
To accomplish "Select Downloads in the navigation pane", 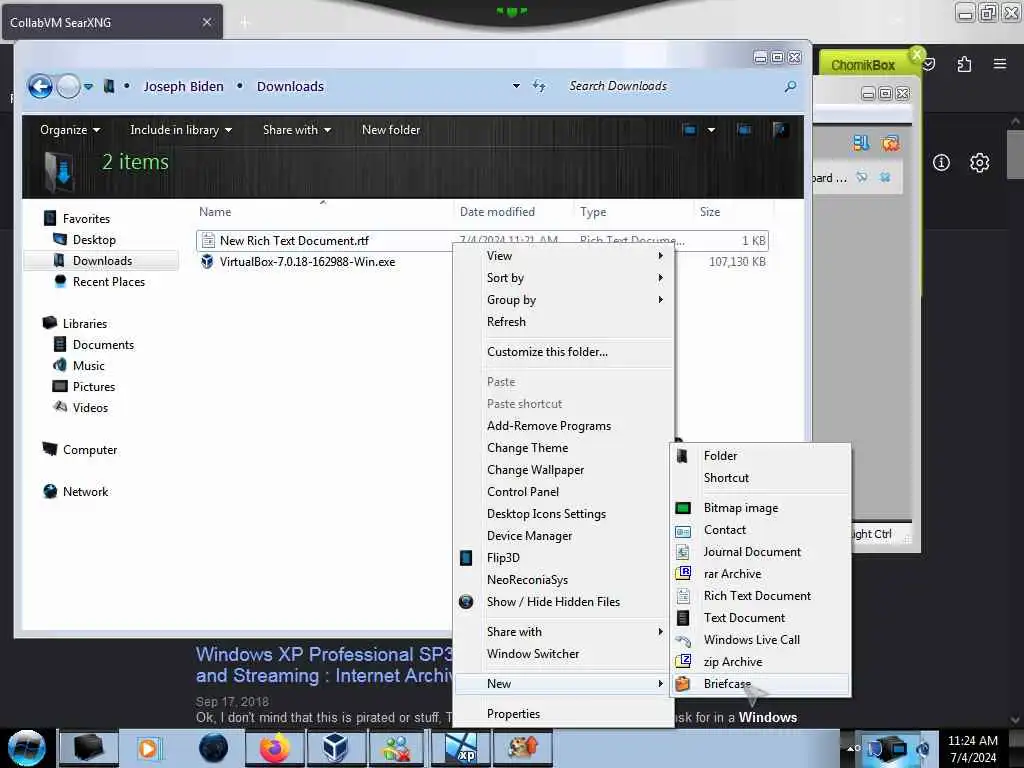I will click(102, 261).
